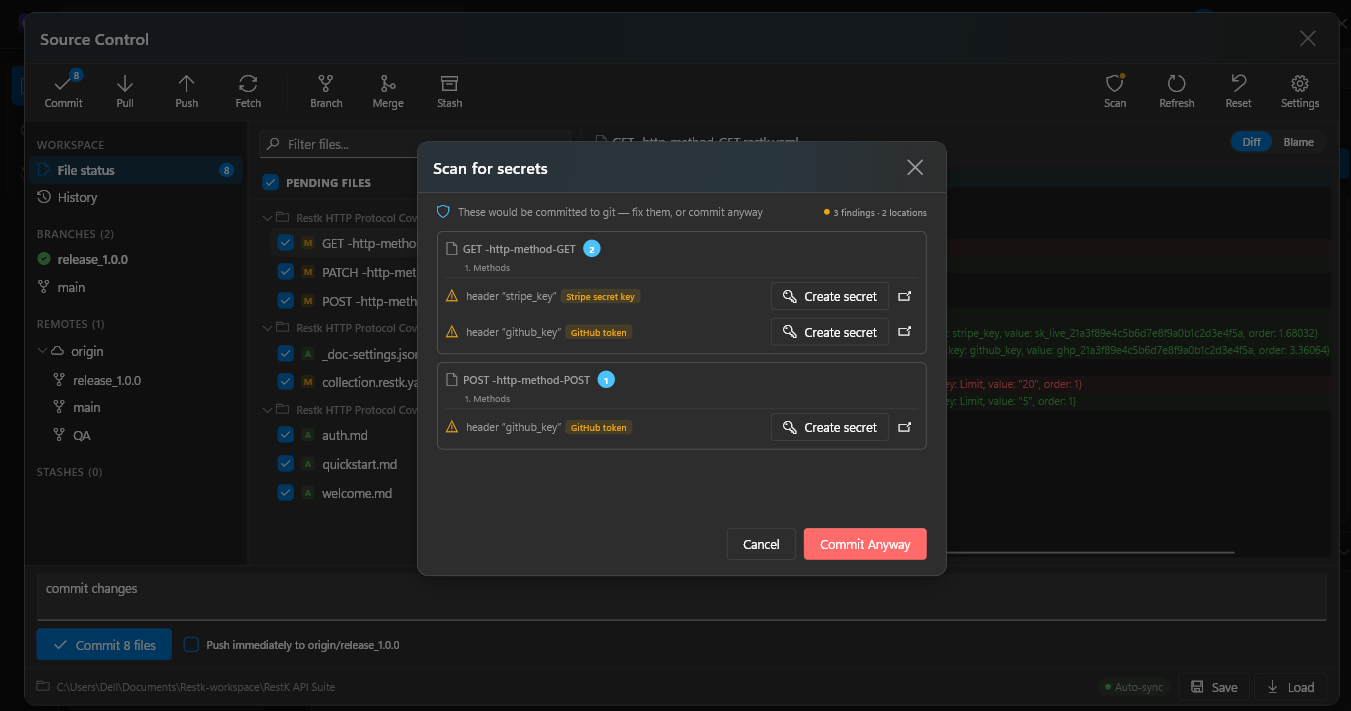Enable Push immediately to origin/release_1.0.0

[191, 645]
